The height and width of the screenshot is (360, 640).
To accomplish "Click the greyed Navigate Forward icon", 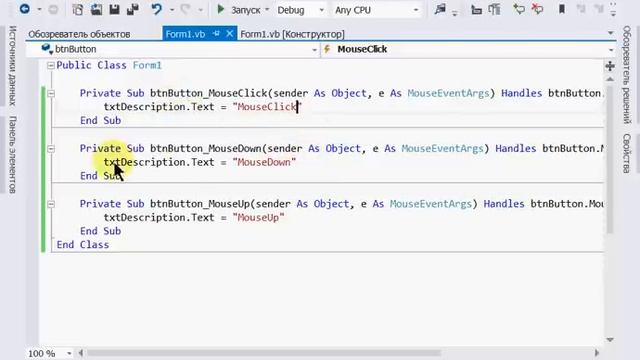I will tap(53, 9).
